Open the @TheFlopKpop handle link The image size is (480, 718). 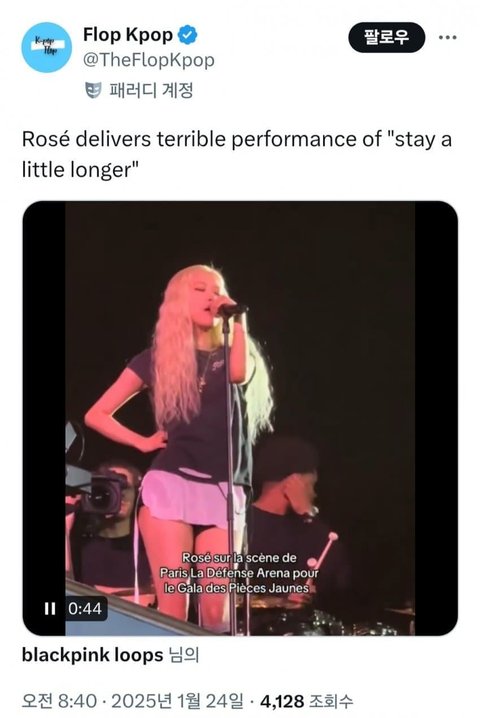click(148, 60)
